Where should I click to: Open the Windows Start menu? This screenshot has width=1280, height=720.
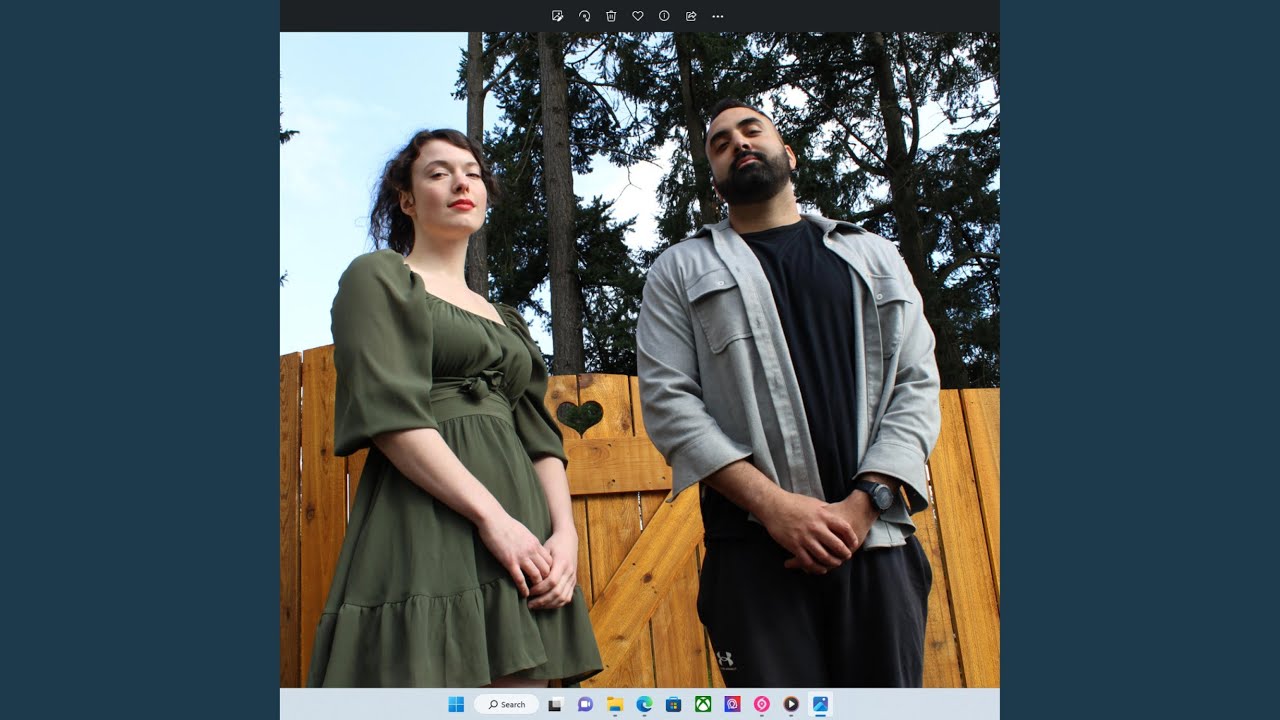tap(456, 704)
